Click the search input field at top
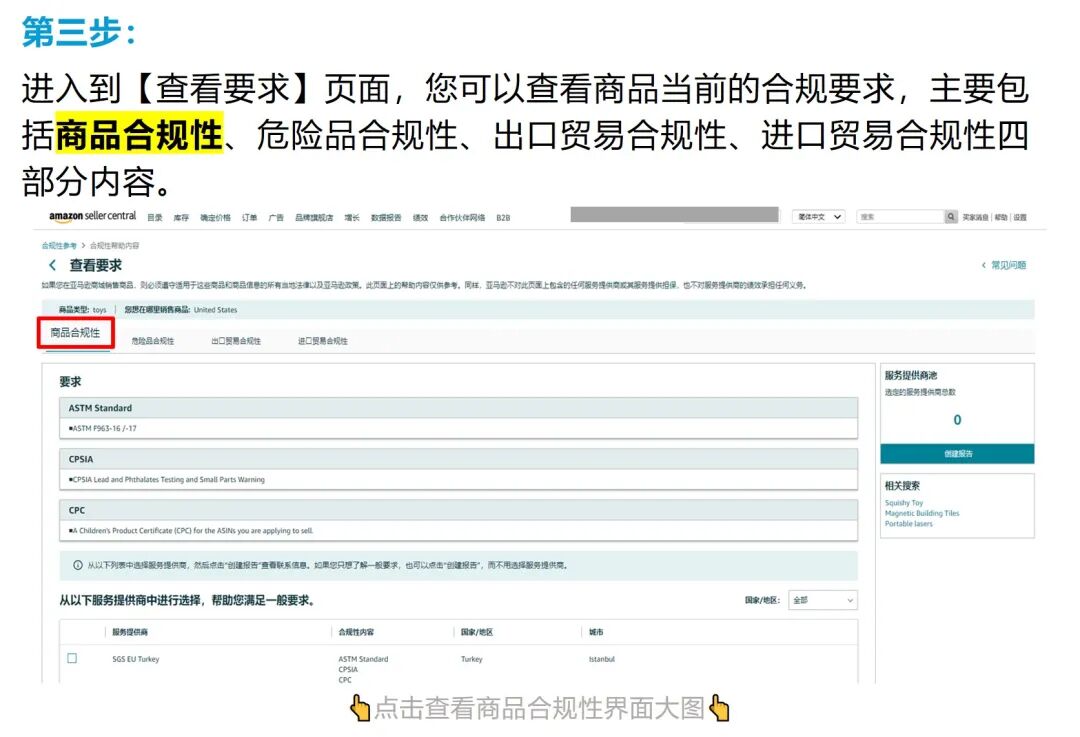Screen dimensions: 1080x737 click(899, 216)
